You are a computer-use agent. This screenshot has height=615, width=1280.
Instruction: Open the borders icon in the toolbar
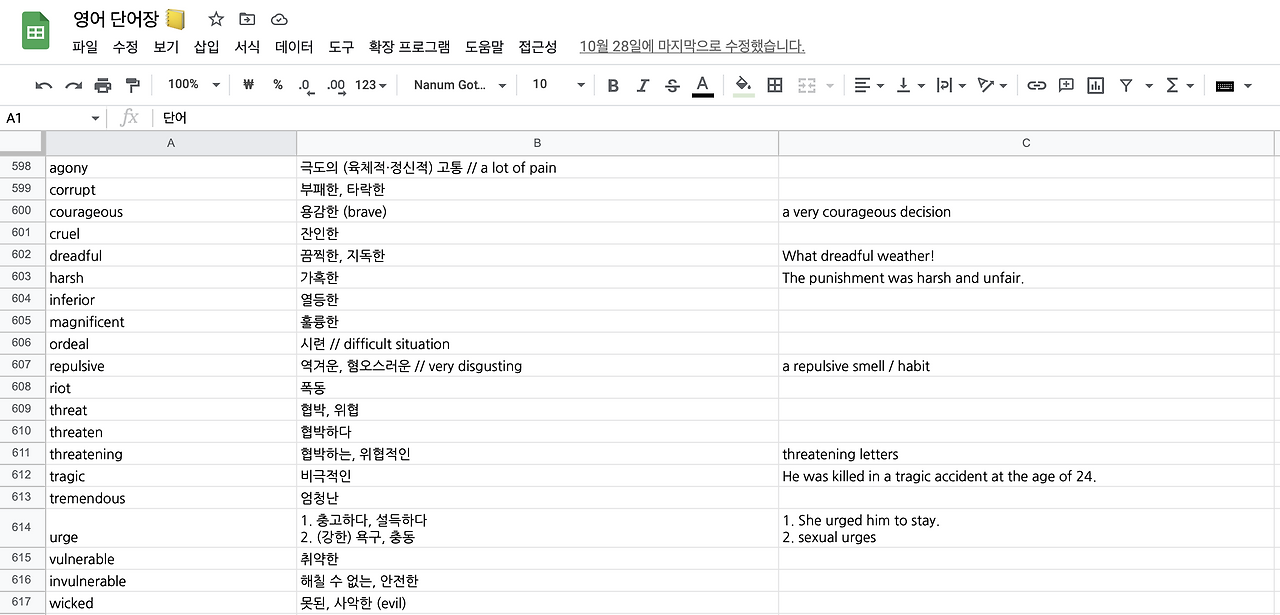pyautogui.click(x=774, y=85)
